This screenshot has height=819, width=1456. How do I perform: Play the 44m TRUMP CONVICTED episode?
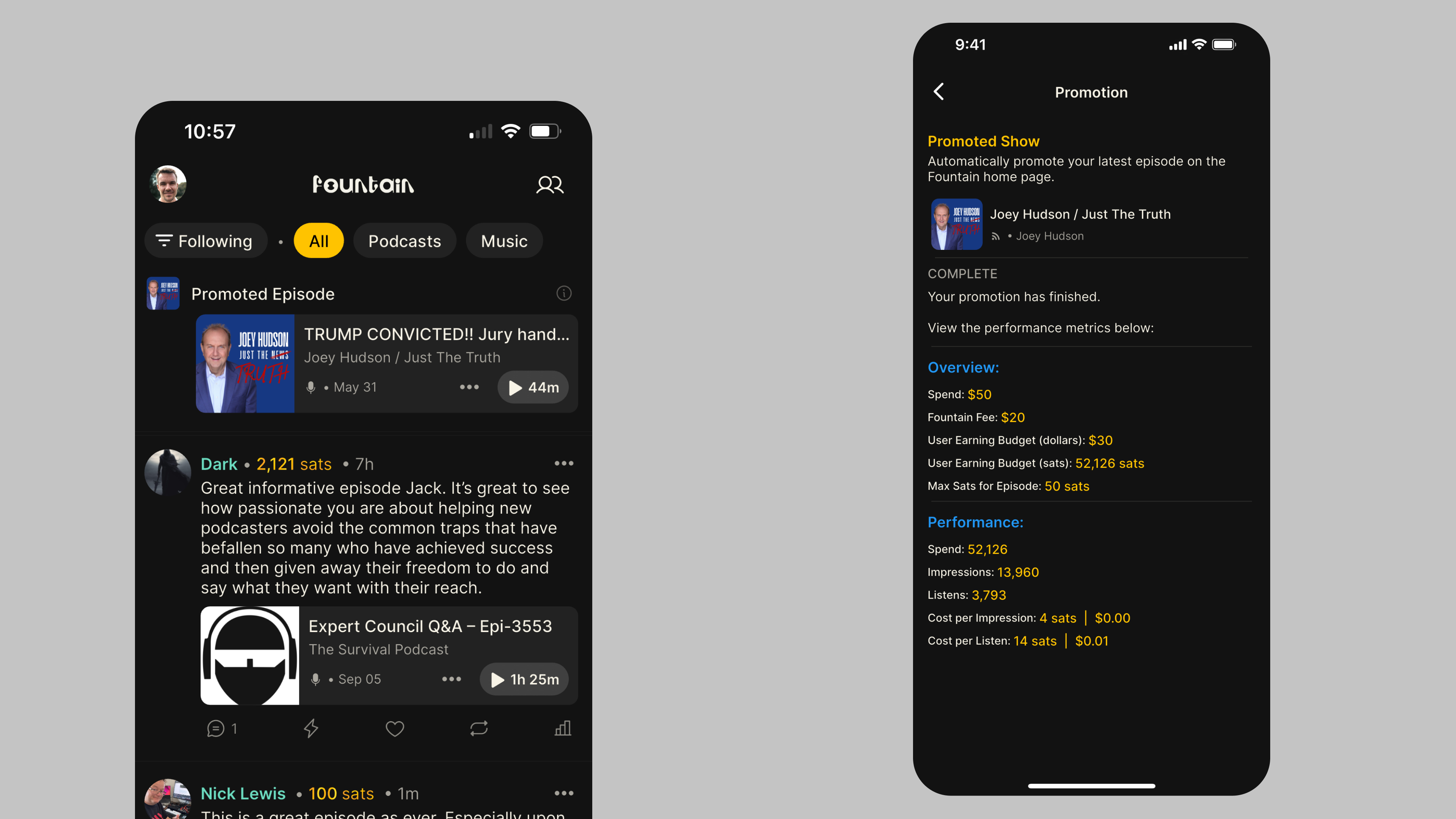click(533, 387)
